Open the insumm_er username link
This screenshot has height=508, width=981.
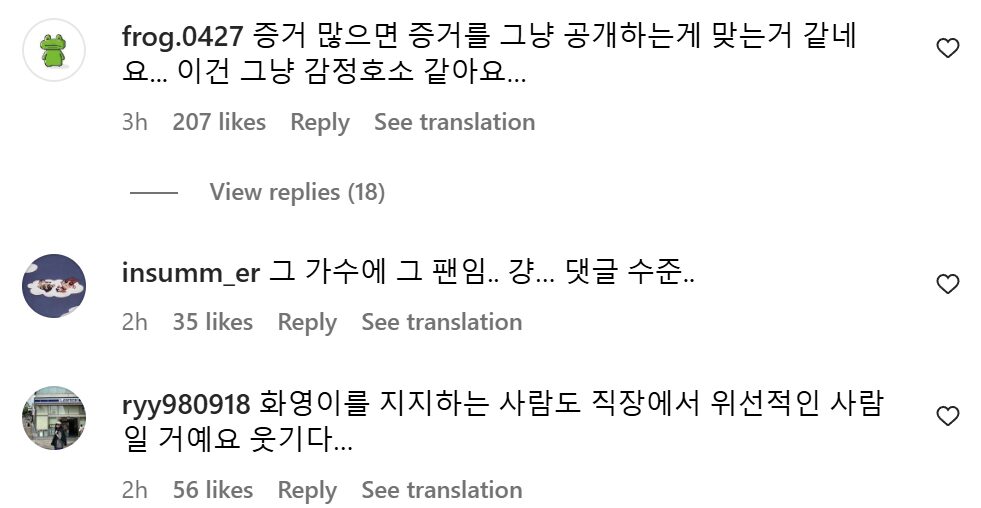[193, 274]
